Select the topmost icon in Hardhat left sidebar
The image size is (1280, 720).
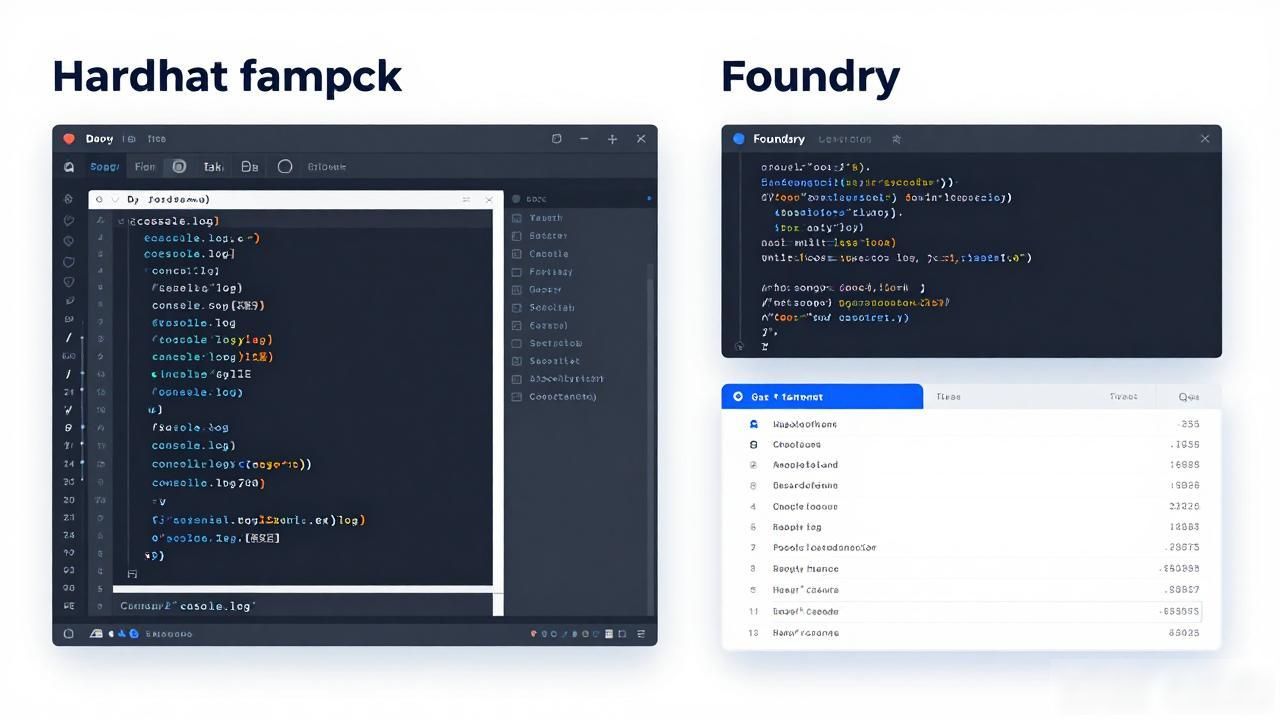[x=69, y=199]
